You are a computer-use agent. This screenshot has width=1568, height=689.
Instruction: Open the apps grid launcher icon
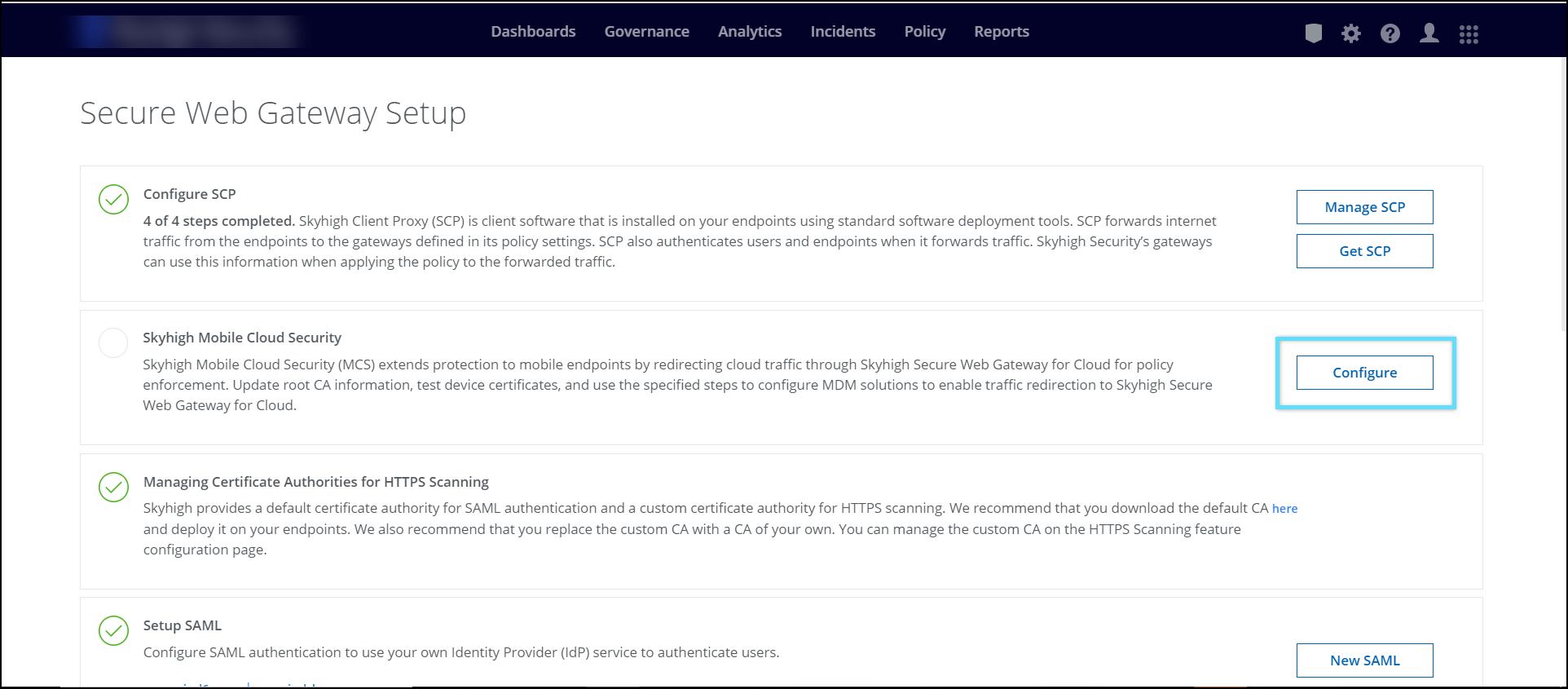click(x=1469, y=33)
